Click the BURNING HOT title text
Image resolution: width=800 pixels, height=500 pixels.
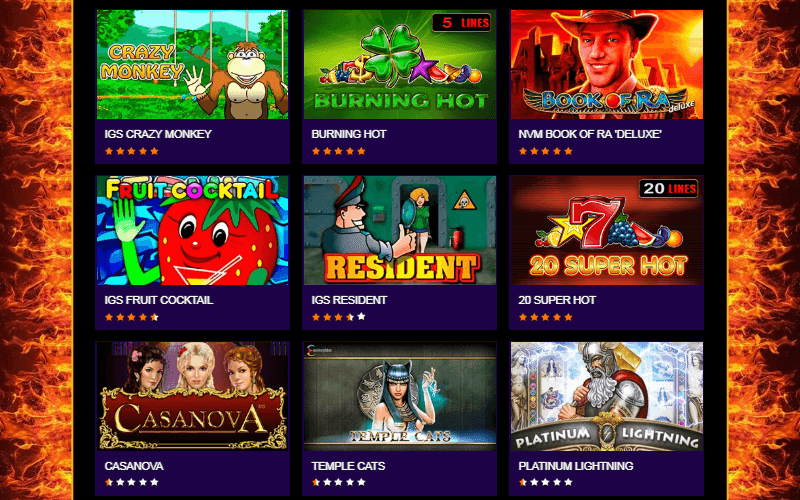pyautogui.click(x=349, y=134)
